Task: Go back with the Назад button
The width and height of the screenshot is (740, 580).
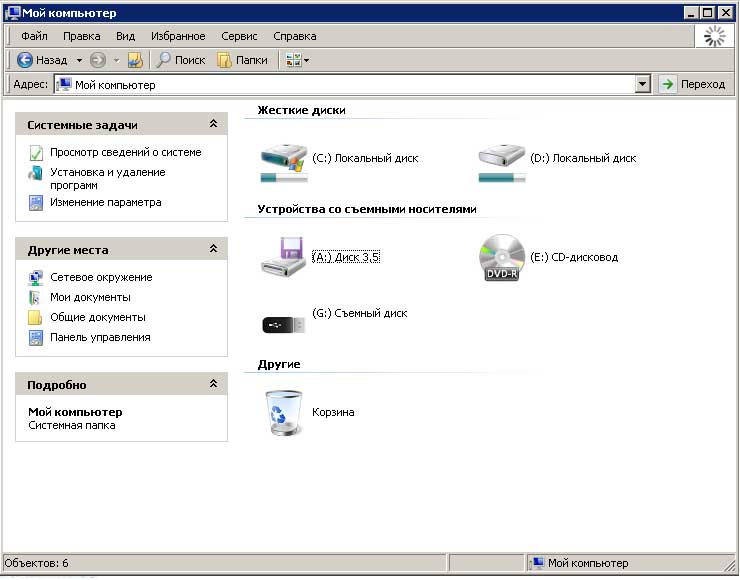Action: pyautogui.click(x=43, y=60)
